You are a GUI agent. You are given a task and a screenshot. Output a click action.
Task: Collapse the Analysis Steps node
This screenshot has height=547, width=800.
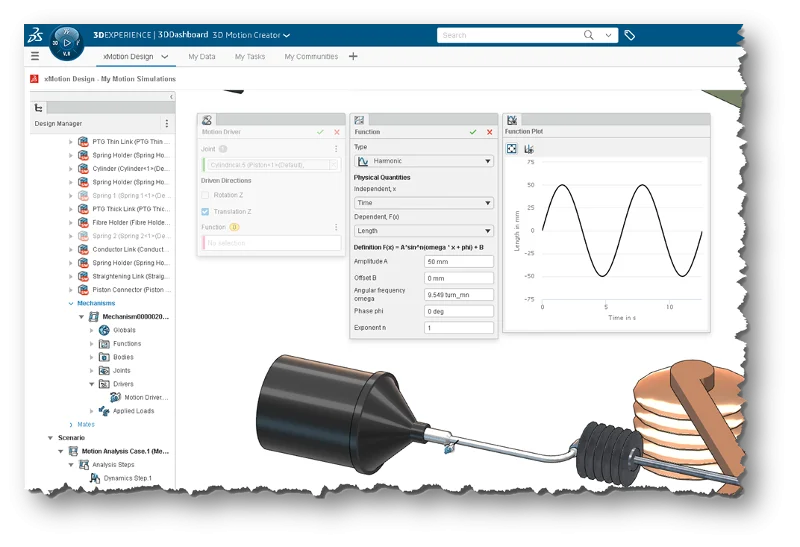tap(71, 465)
